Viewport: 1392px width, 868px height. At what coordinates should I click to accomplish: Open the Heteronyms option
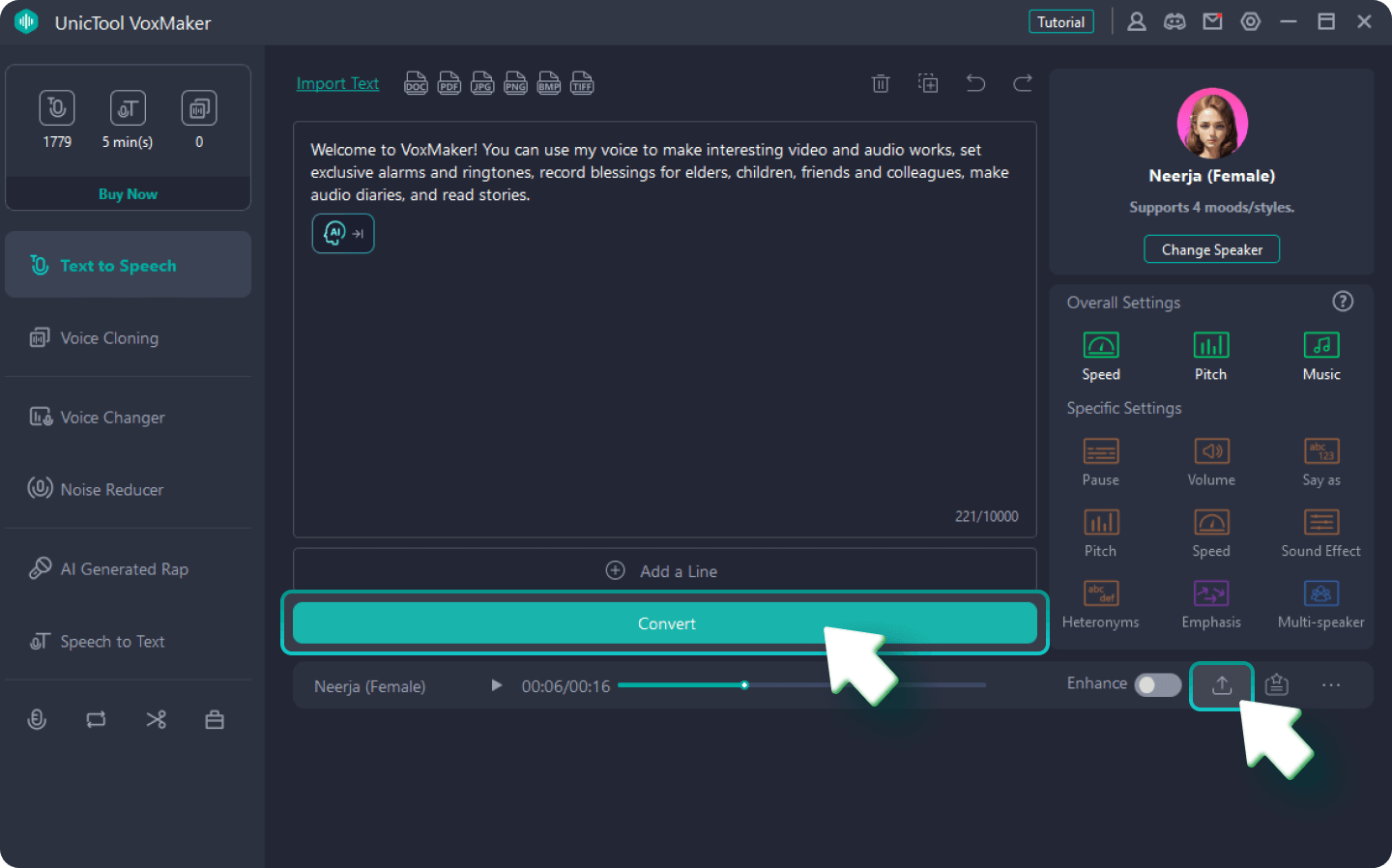[x=1101, y=605]
